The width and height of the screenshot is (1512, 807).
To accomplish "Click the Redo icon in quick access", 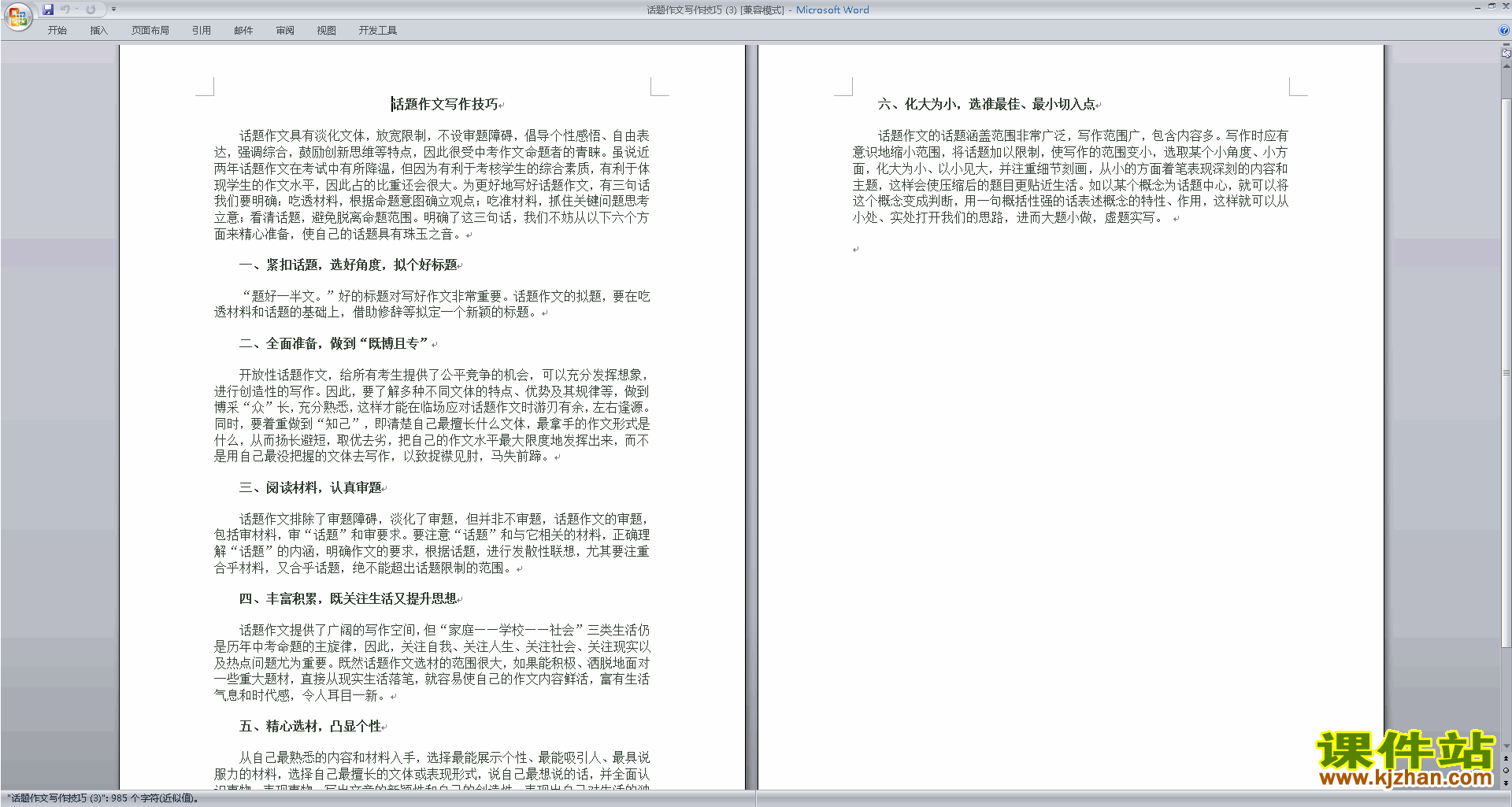I will pos(91,9).
